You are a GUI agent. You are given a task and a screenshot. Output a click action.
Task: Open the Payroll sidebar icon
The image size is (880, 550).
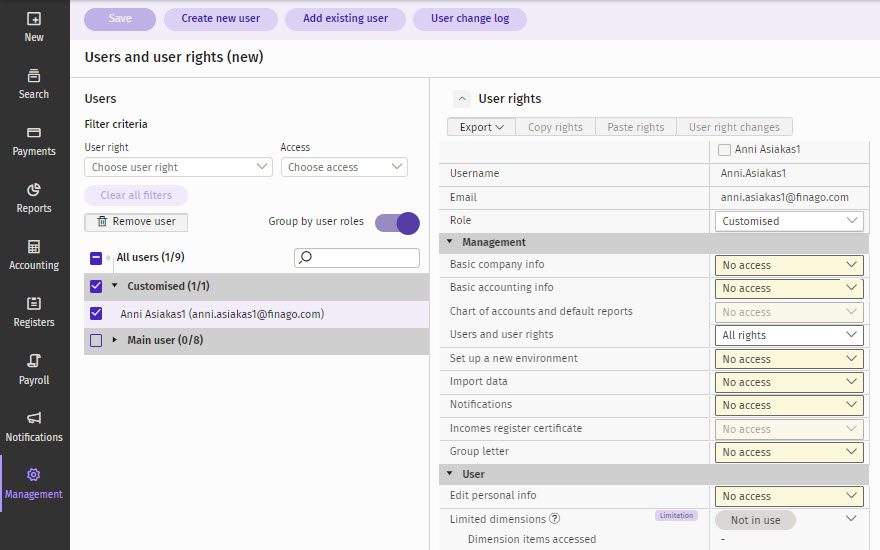coord(34,360)
